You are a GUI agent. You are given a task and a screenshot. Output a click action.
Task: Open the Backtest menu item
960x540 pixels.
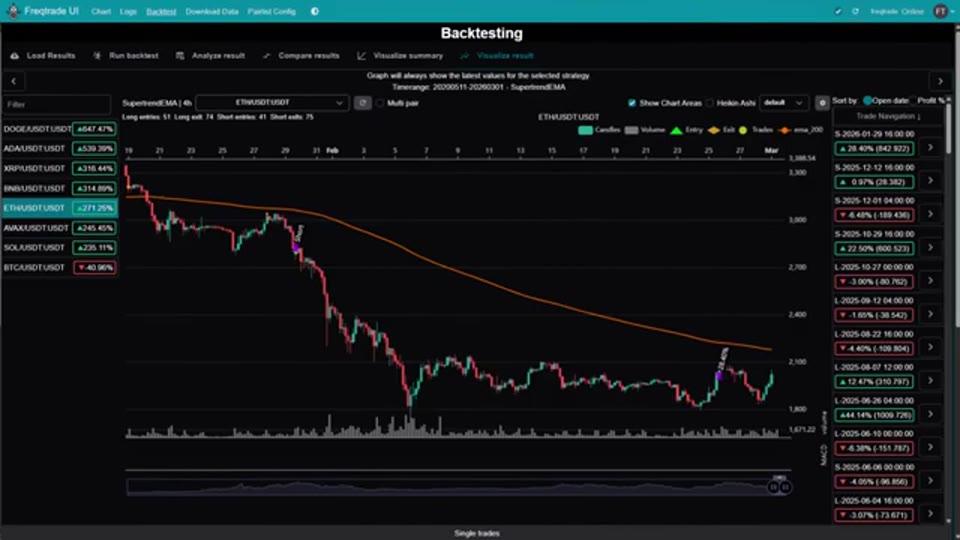[161, 11]
